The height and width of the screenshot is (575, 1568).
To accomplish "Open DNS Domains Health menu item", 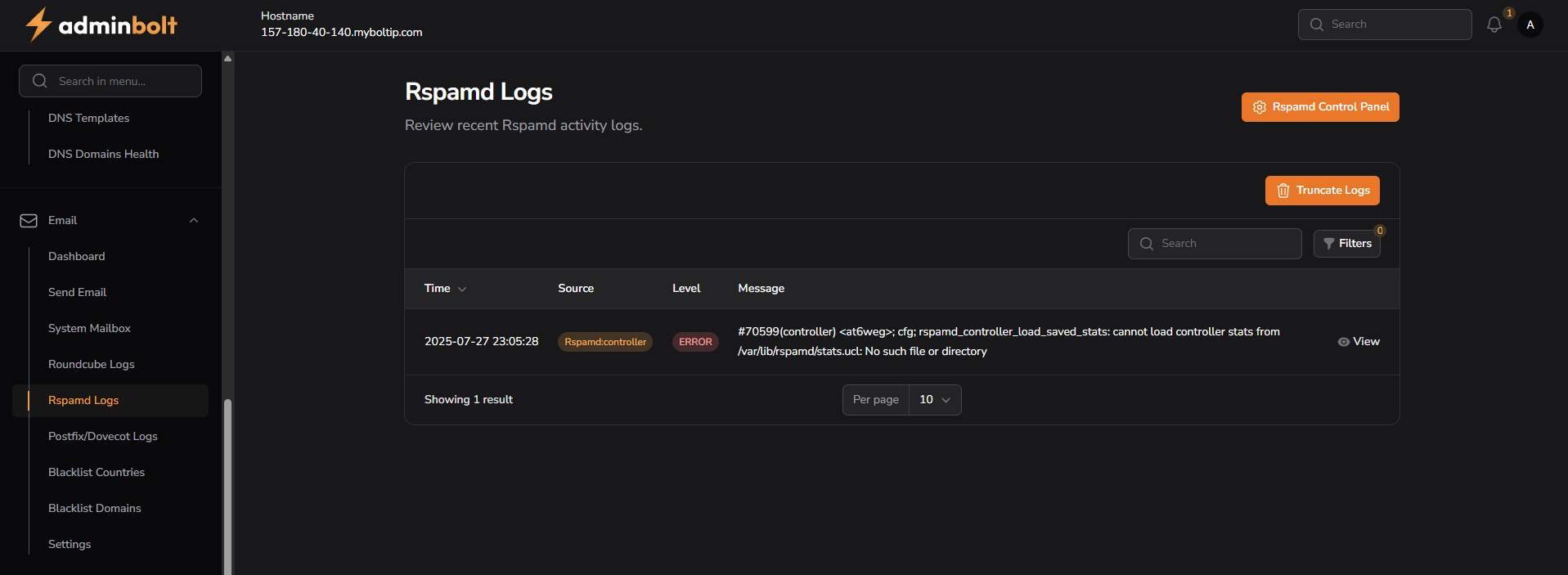I will pos(103,154).
